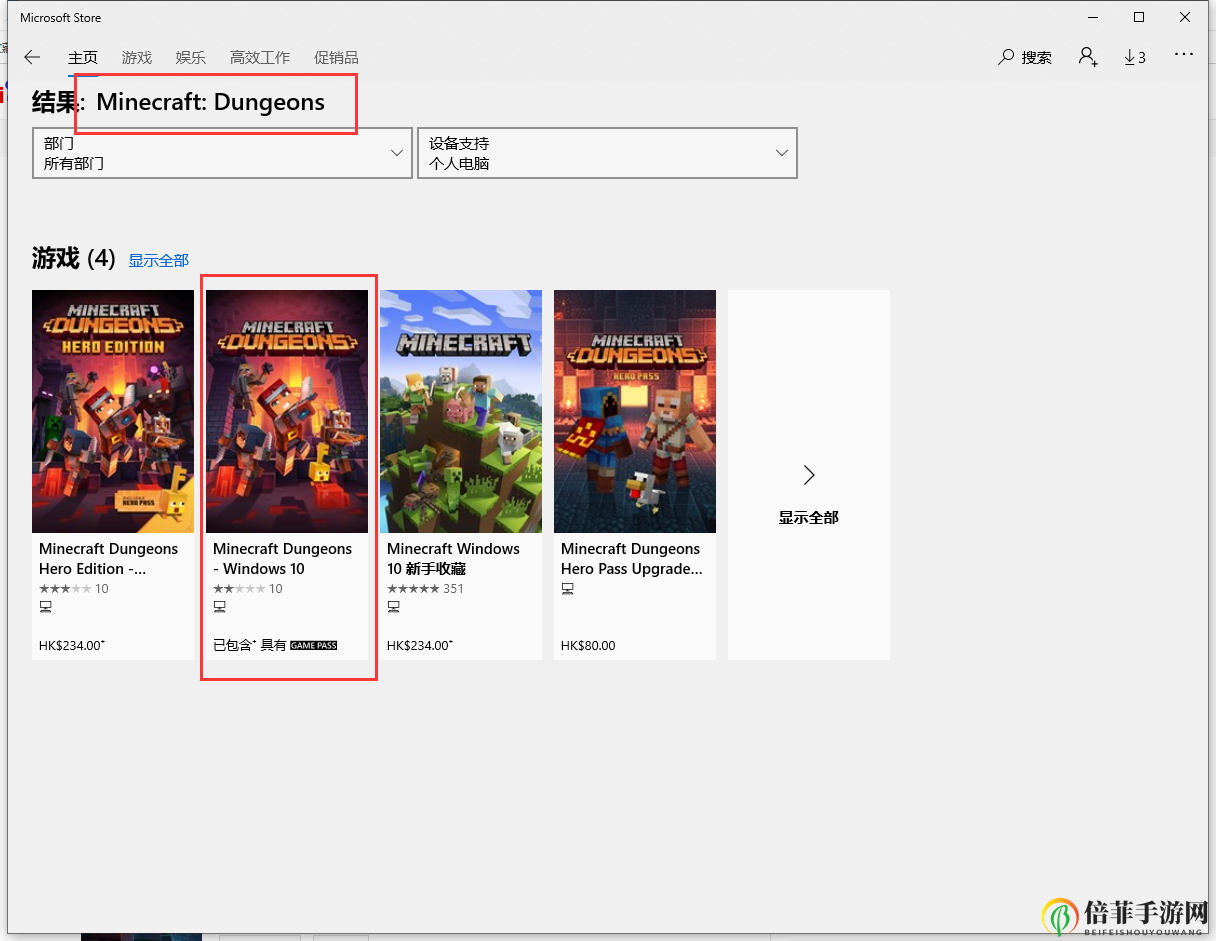Switch to the 游戏 tab
Image resolution: width=1216 pixels, height=941 pixels.
[137, 57]
